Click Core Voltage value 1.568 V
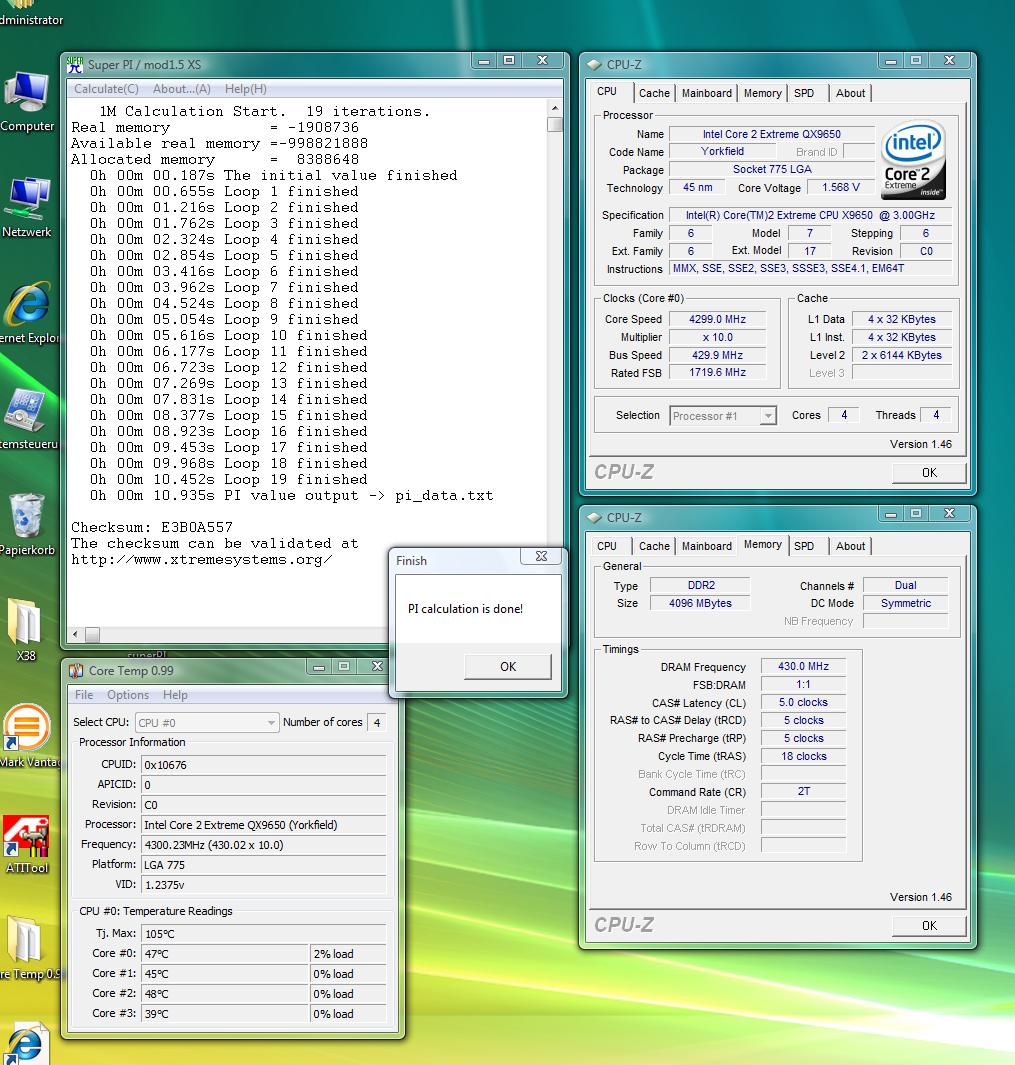 (840, 187)
